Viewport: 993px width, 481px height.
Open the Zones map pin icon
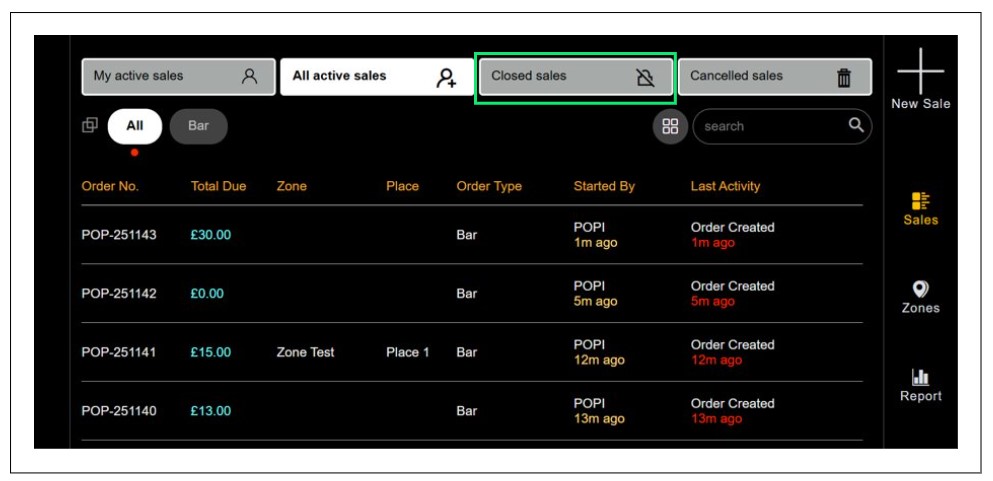tap(920, 288)
